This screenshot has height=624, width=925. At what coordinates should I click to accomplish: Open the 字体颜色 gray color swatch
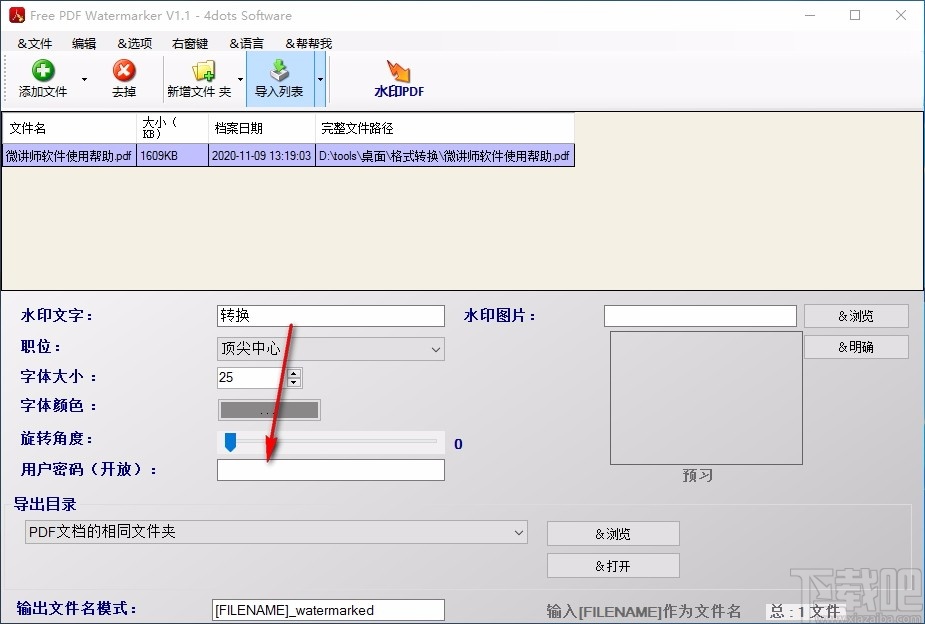[269, 410]
